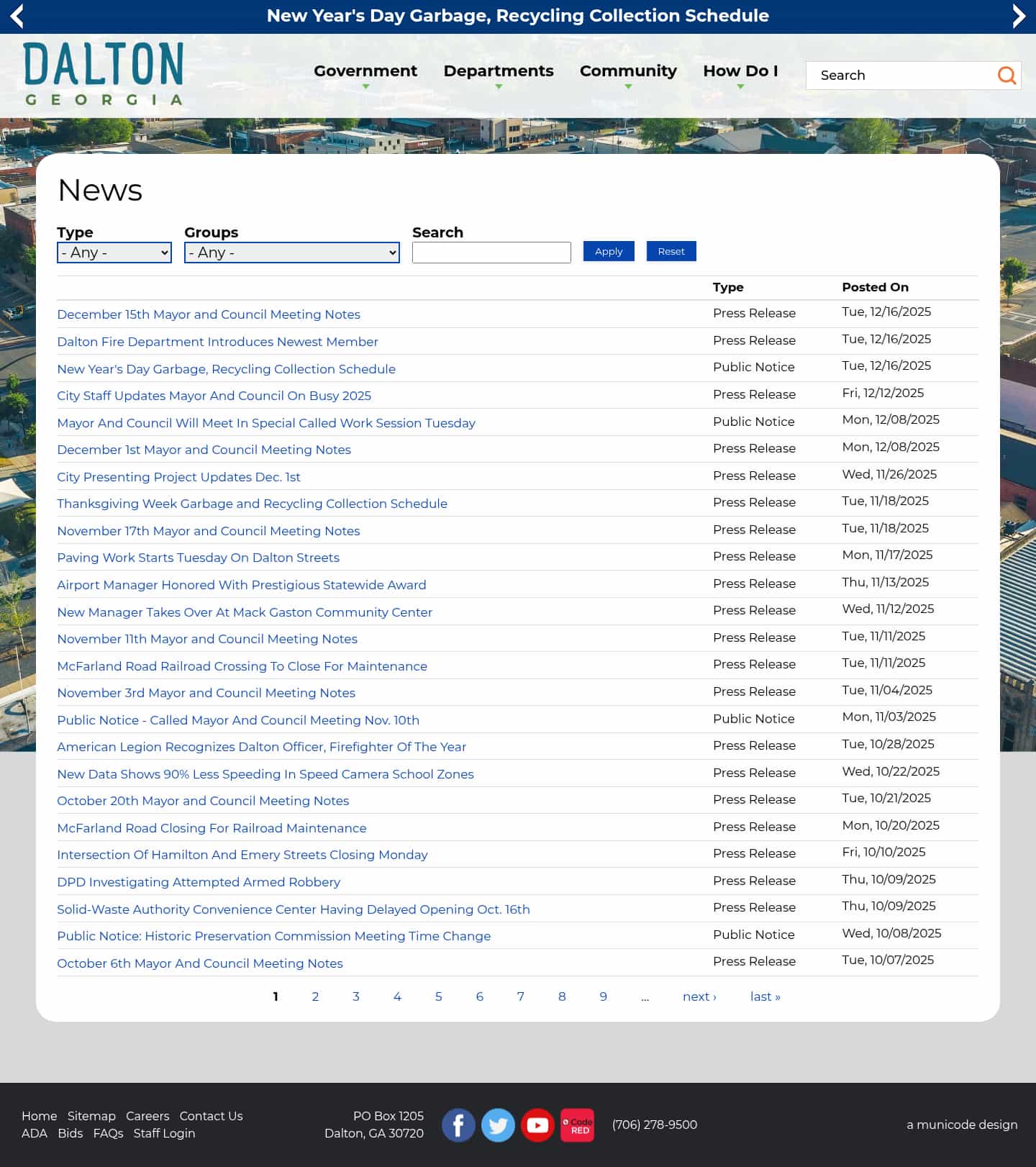Go to previous announcement banner arrow
The height and width of the screenshot is (1167, 1036).
(x=17, y=16)
